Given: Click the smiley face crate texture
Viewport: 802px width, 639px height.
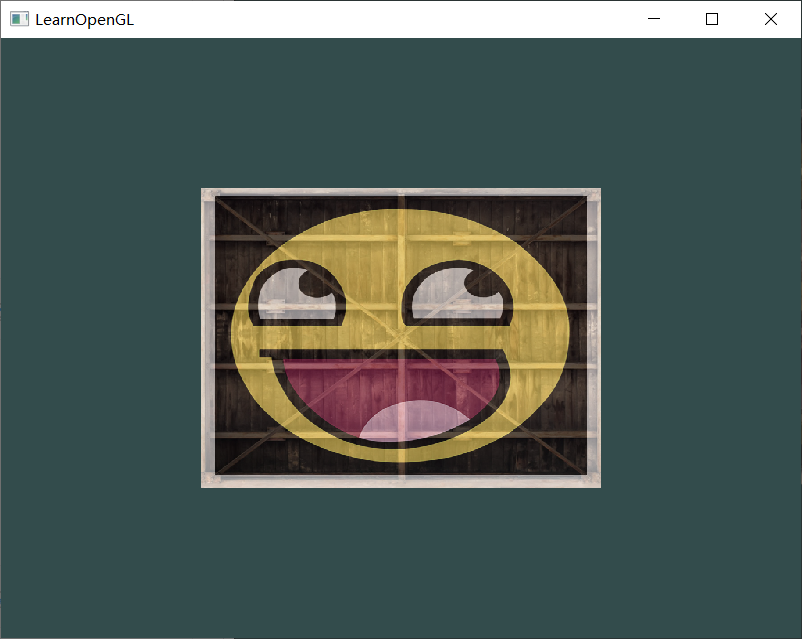Looking at the screenshot, I should click(x=401, y=338).
